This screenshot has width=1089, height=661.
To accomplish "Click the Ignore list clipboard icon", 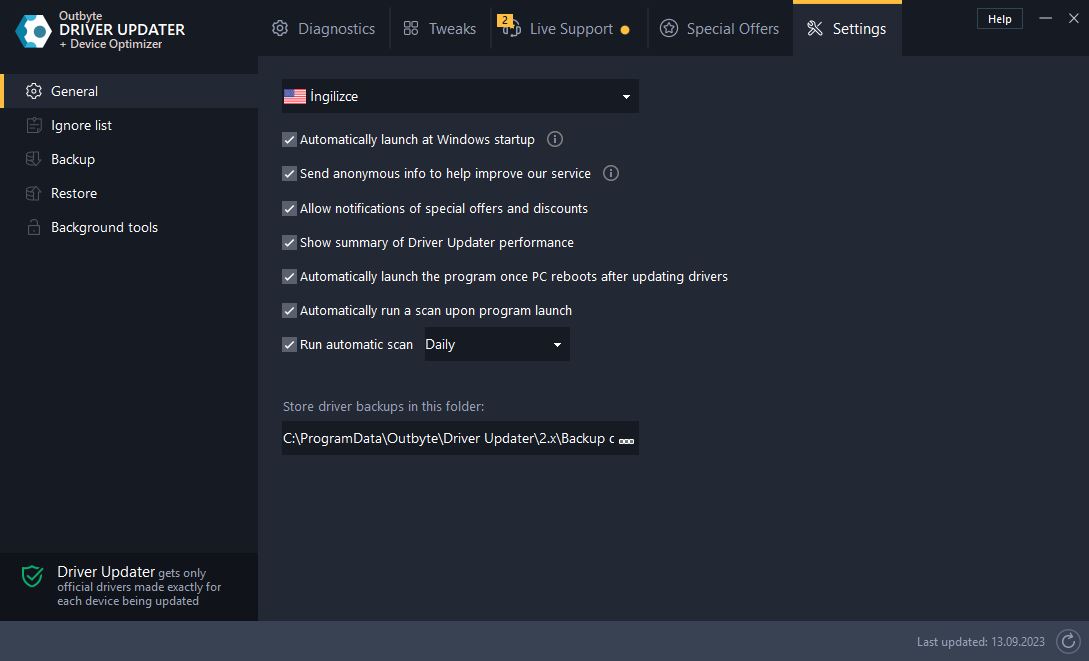I will pyautogui.click(x=33, y=125).
